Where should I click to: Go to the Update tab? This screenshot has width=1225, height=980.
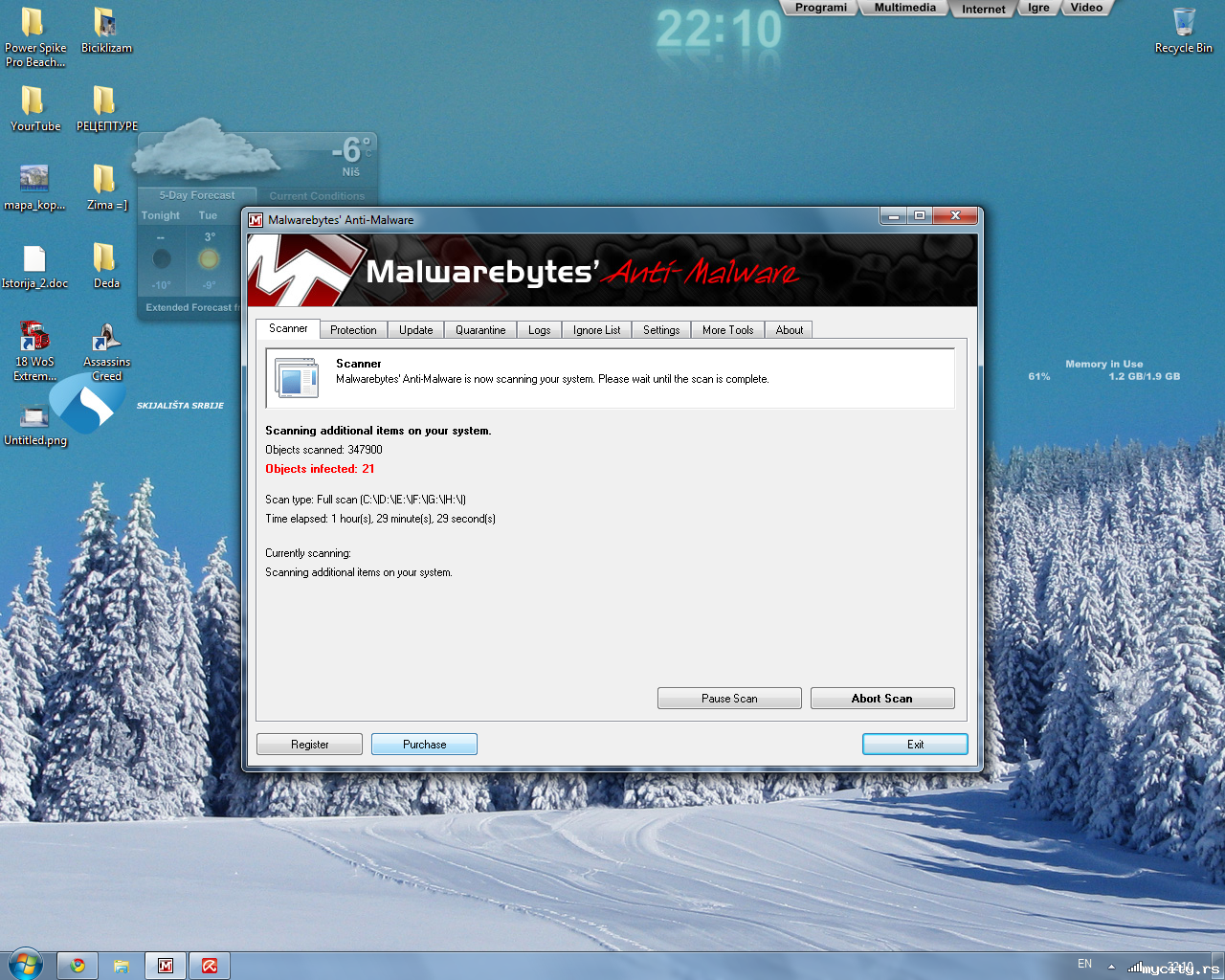pos(416,330)
